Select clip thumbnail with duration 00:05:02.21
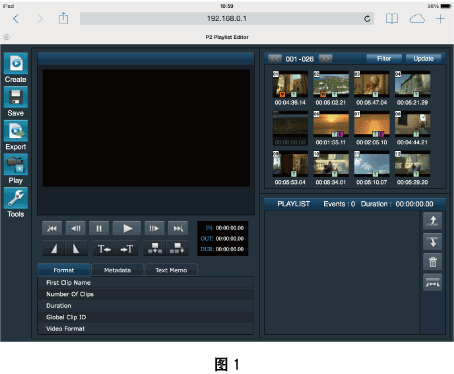Viewport: 454px width, 374px height. click(331, 84)
